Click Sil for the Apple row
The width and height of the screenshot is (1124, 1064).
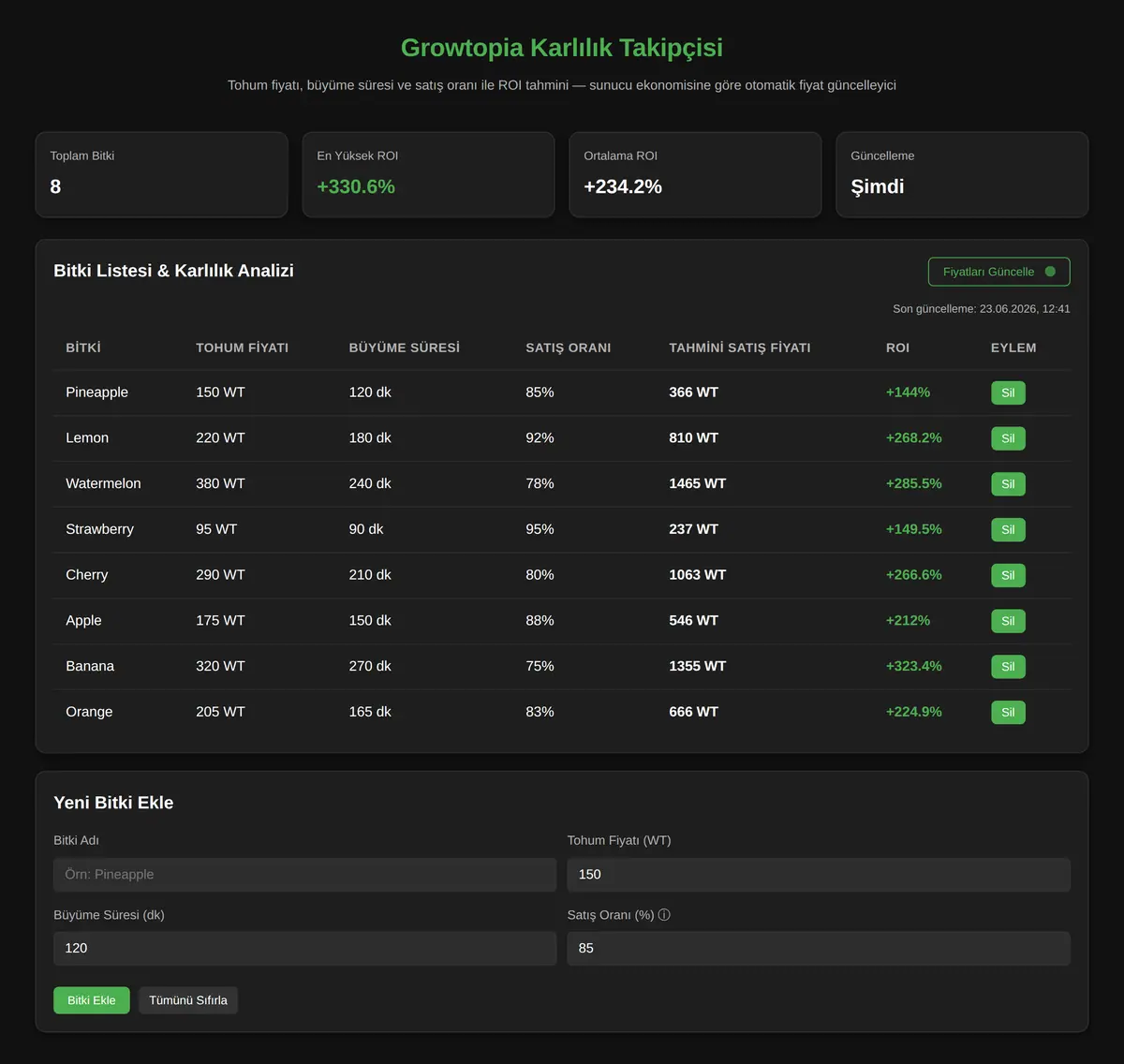1008,621
